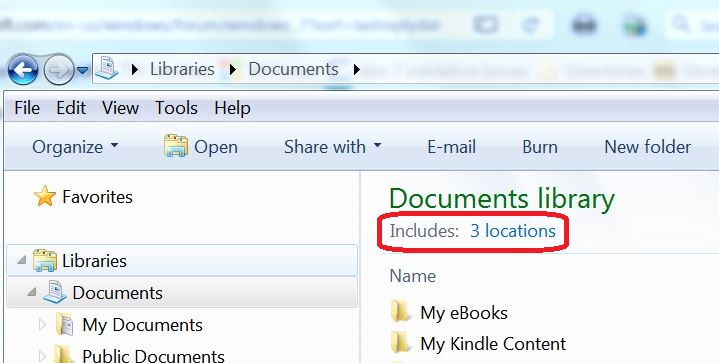Select the My Kindle Content folder name
Screen dimensions: 719x363
493,344
